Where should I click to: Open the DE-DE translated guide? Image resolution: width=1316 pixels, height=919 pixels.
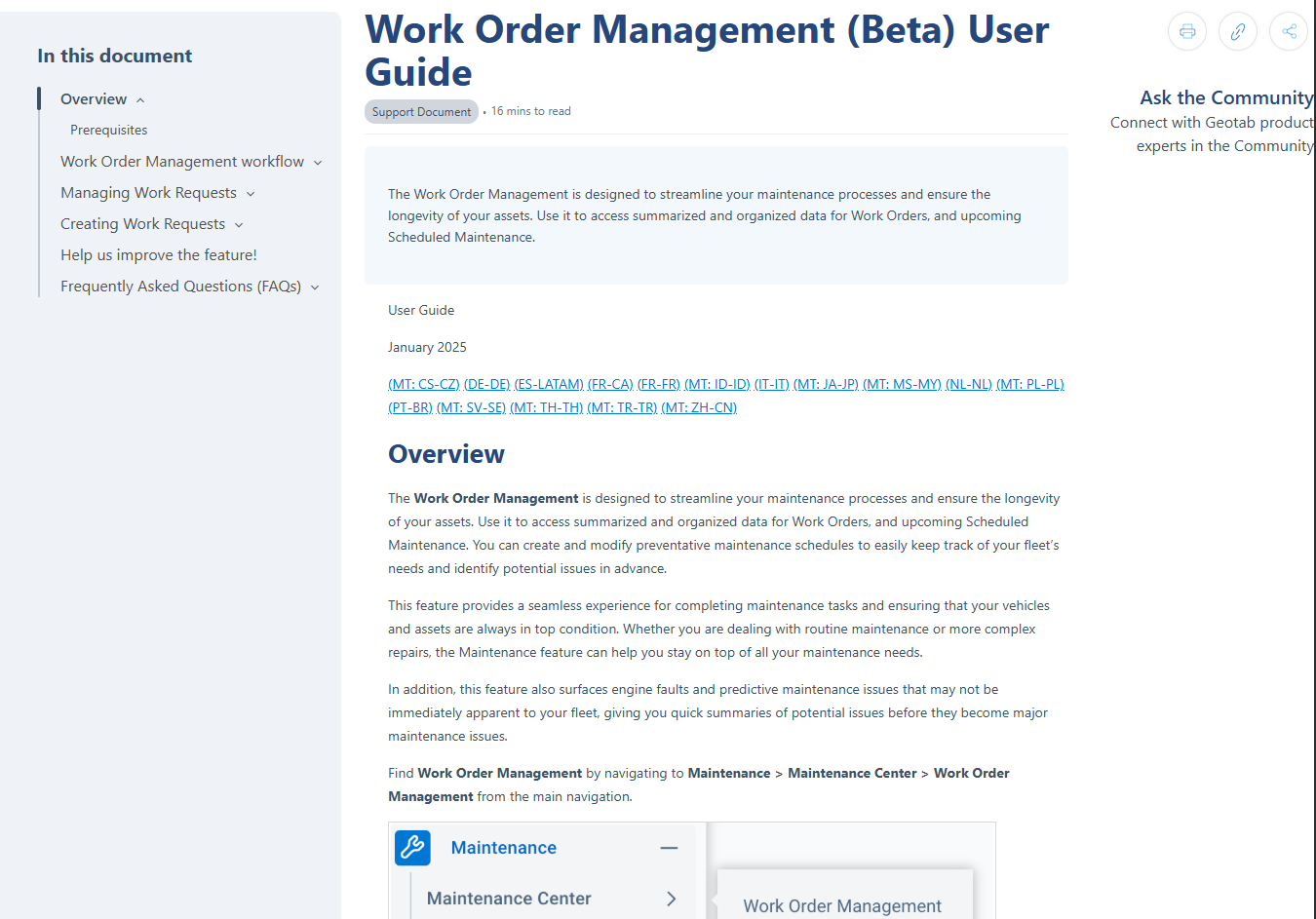click(486, 384)
